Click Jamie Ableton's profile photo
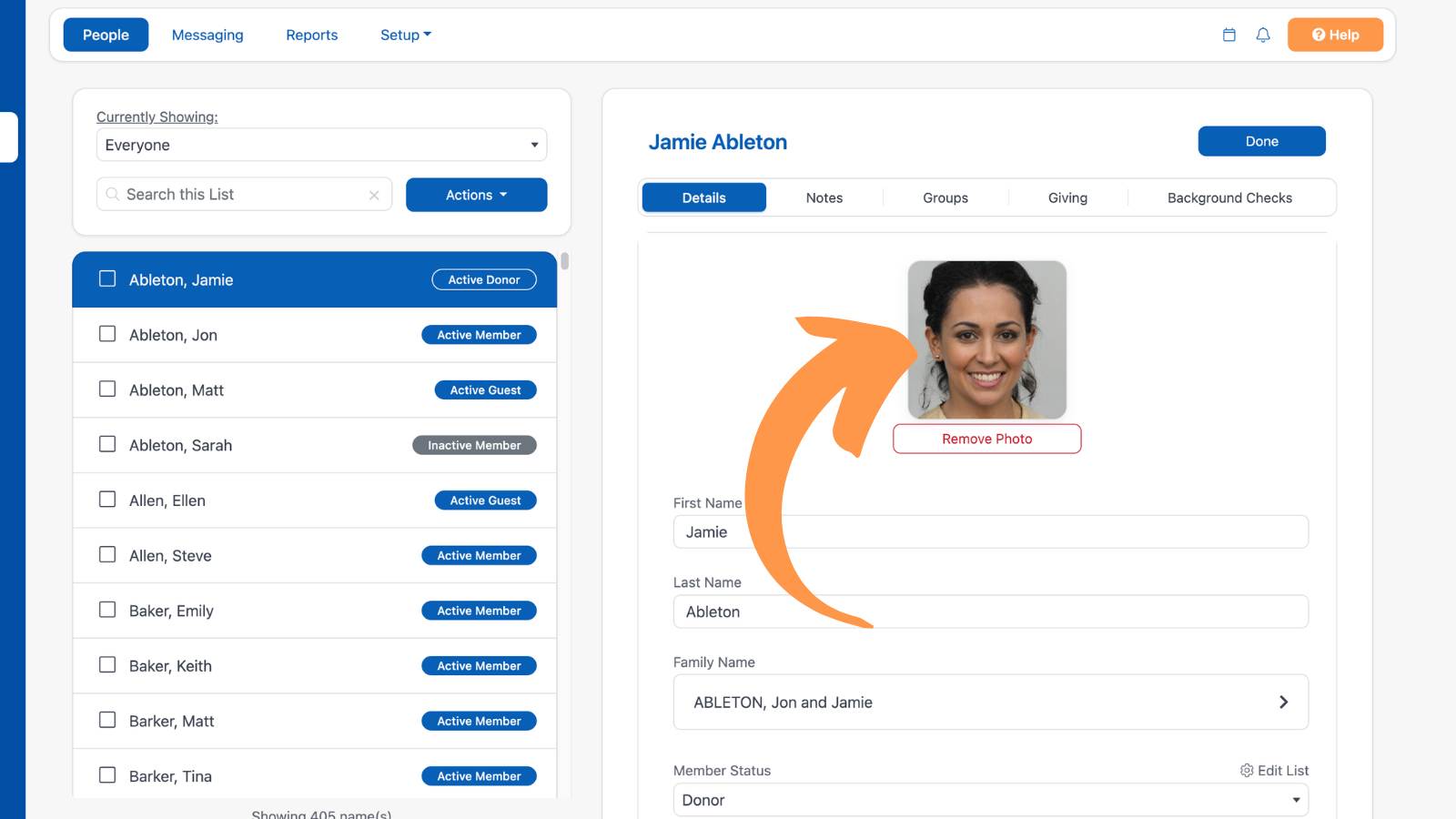 987,339
